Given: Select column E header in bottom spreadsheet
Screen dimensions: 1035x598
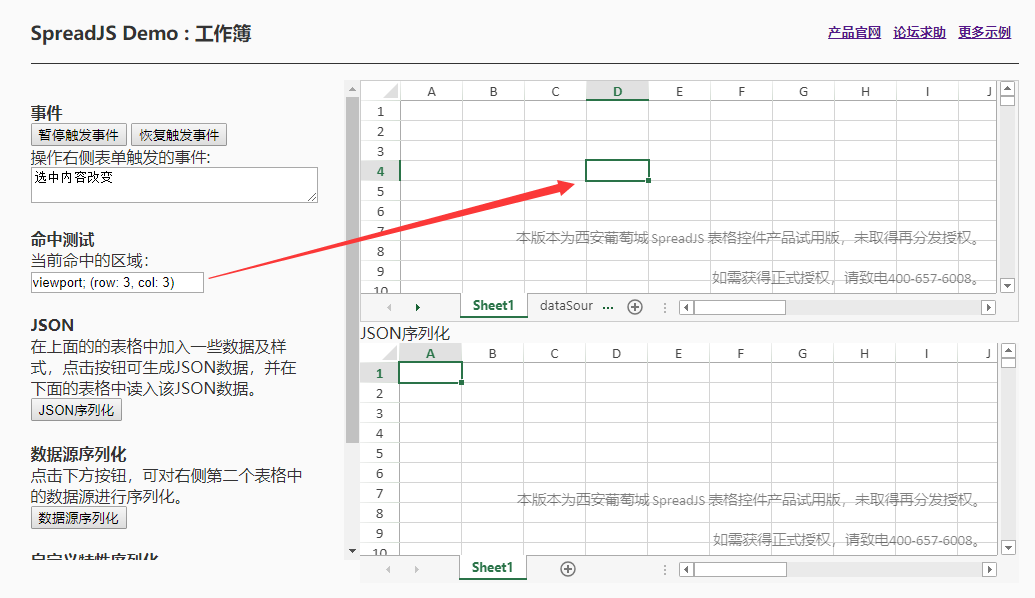Looking at the screenshot, I should point(678,353).
